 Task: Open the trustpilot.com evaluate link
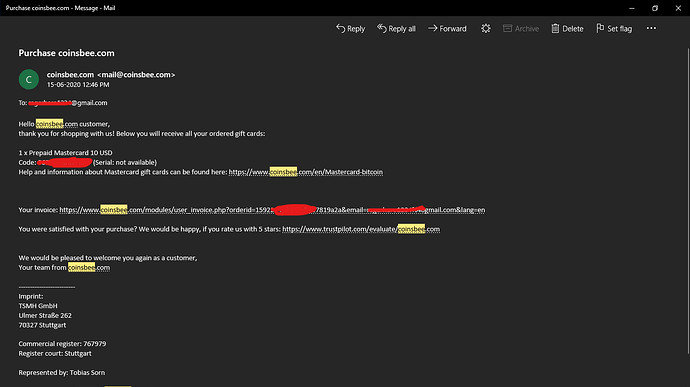click(x=361, y=229)
